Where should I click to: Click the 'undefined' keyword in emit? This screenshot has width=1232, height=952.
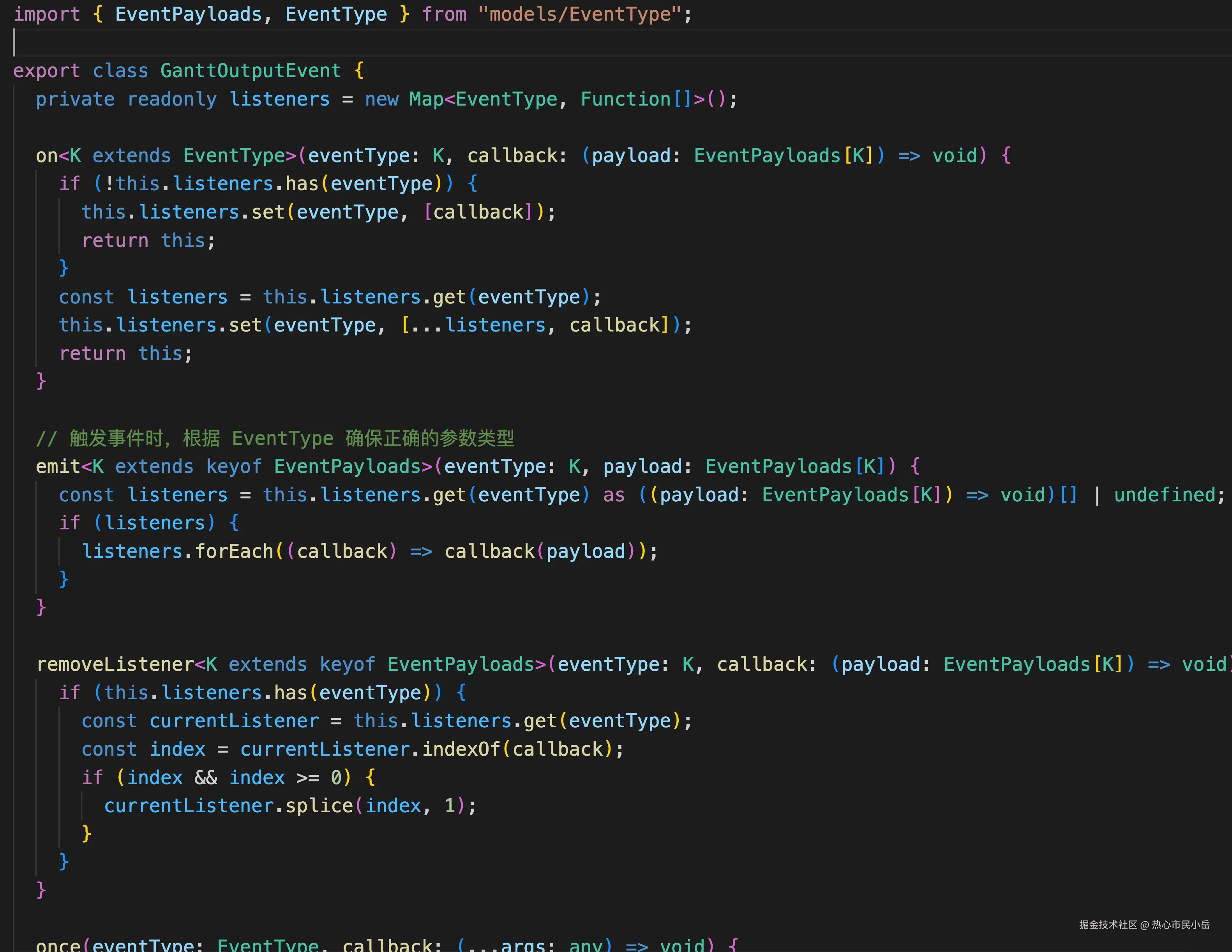(x=1164, y=495)
